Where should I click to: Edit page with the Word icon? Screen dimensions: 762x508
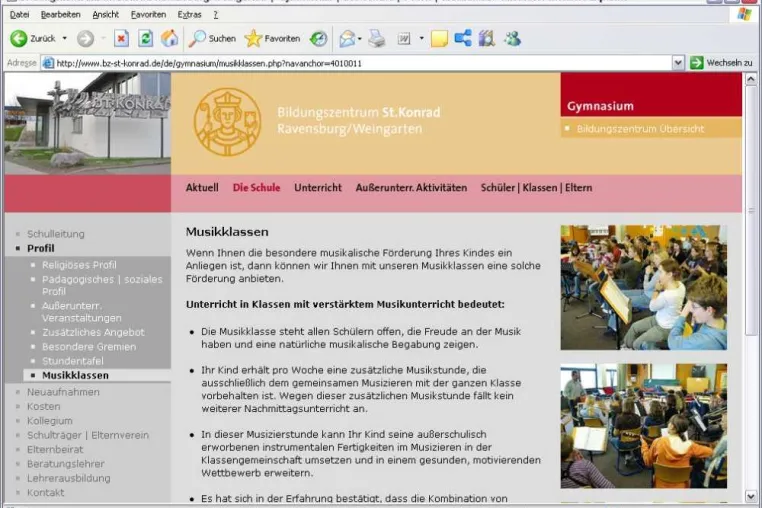(x=404, y=38)
